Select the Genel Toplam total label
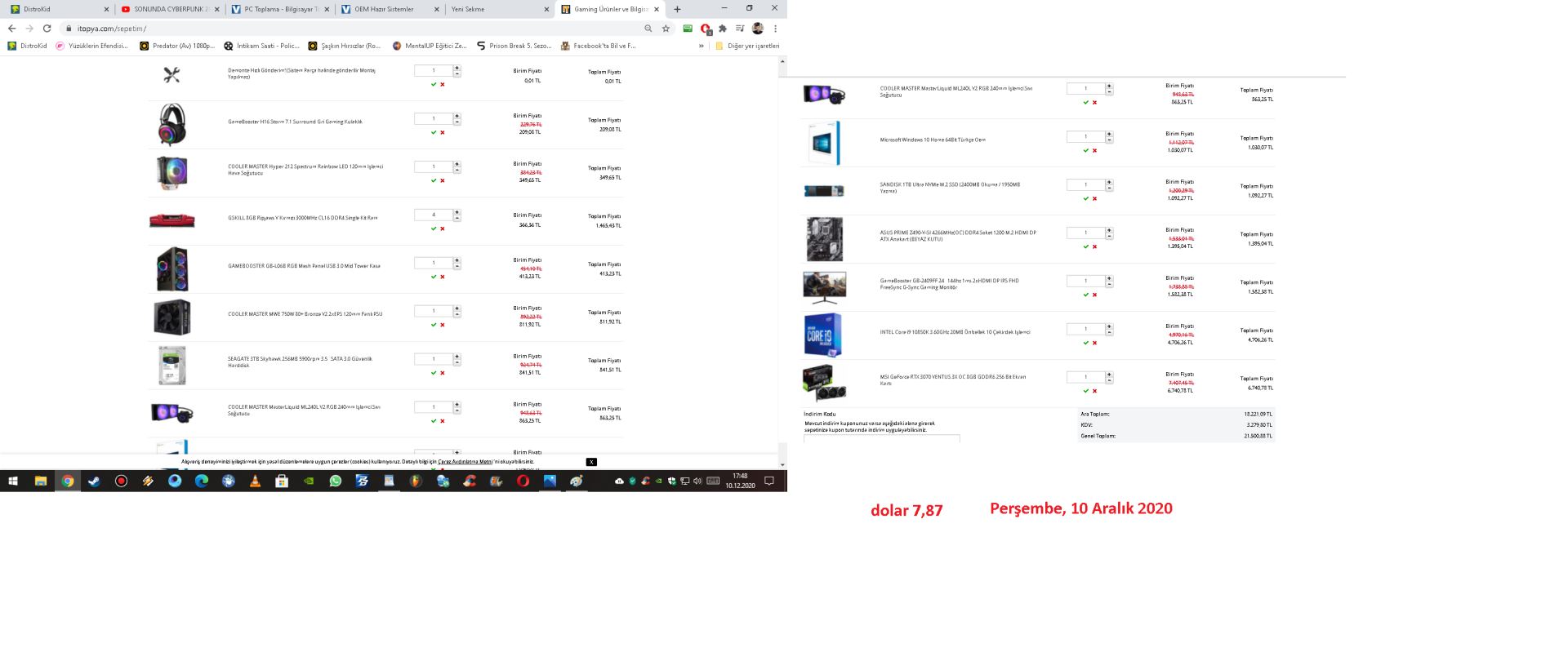Image resolution: width=1568 pixels, height=670 pixels. coord(1098,436)
